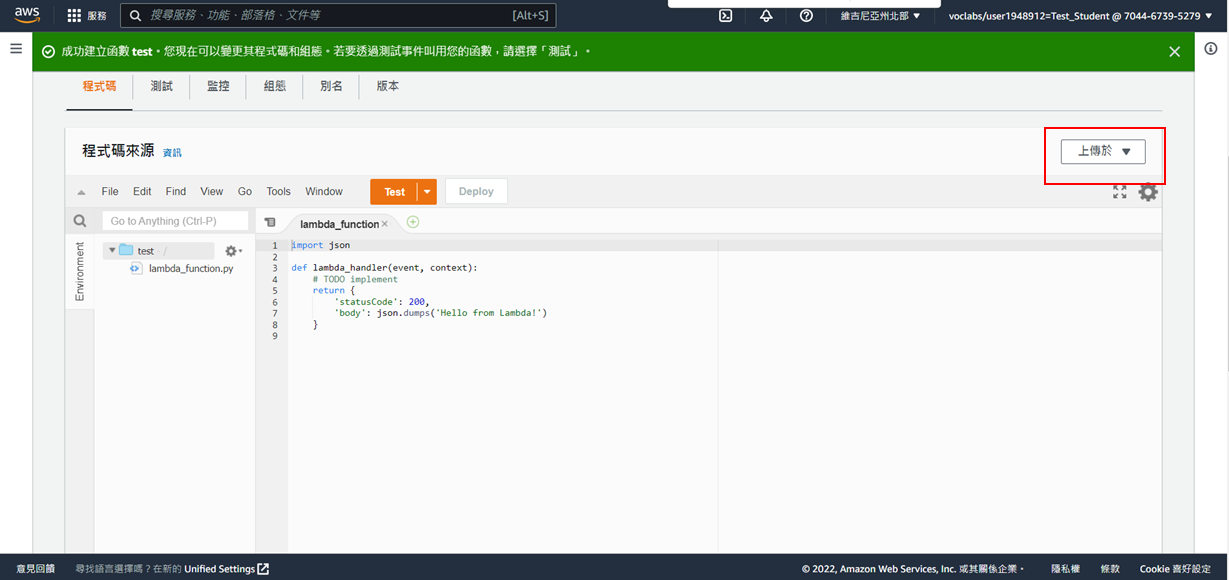Image resolution: width=1229 pixels, height=580 pixels.
Task: Close the lambda_function editor tab
Action: (x=384, y=224)
